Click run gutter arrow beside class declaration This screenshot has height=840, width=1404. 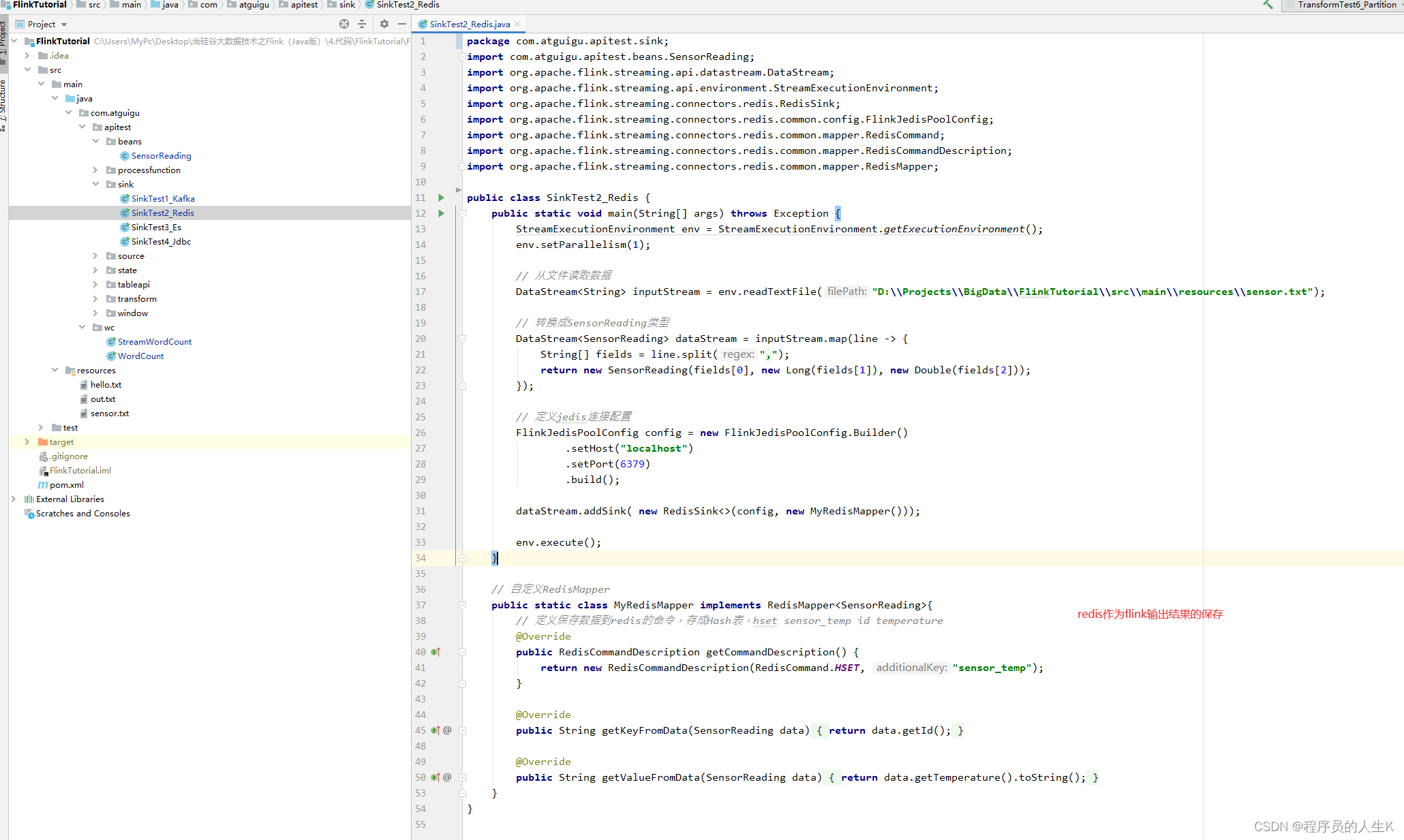coord(441,198)
